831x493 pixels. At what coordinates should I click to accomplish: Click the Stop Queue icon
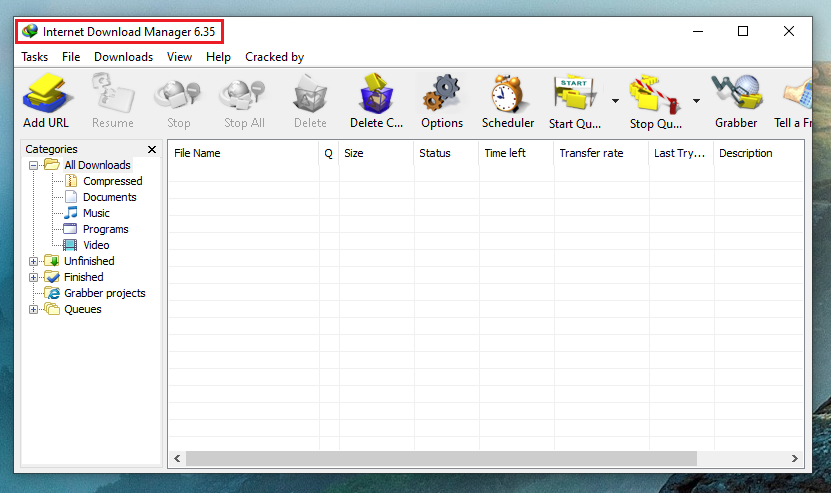click(655, 94)
